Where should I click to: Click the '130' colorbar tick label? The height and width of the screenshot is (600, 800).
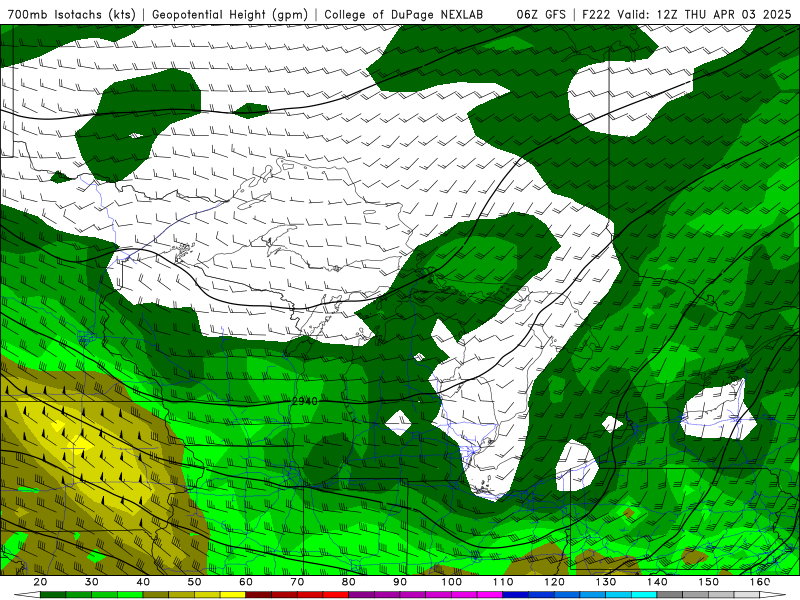point(606,582)
